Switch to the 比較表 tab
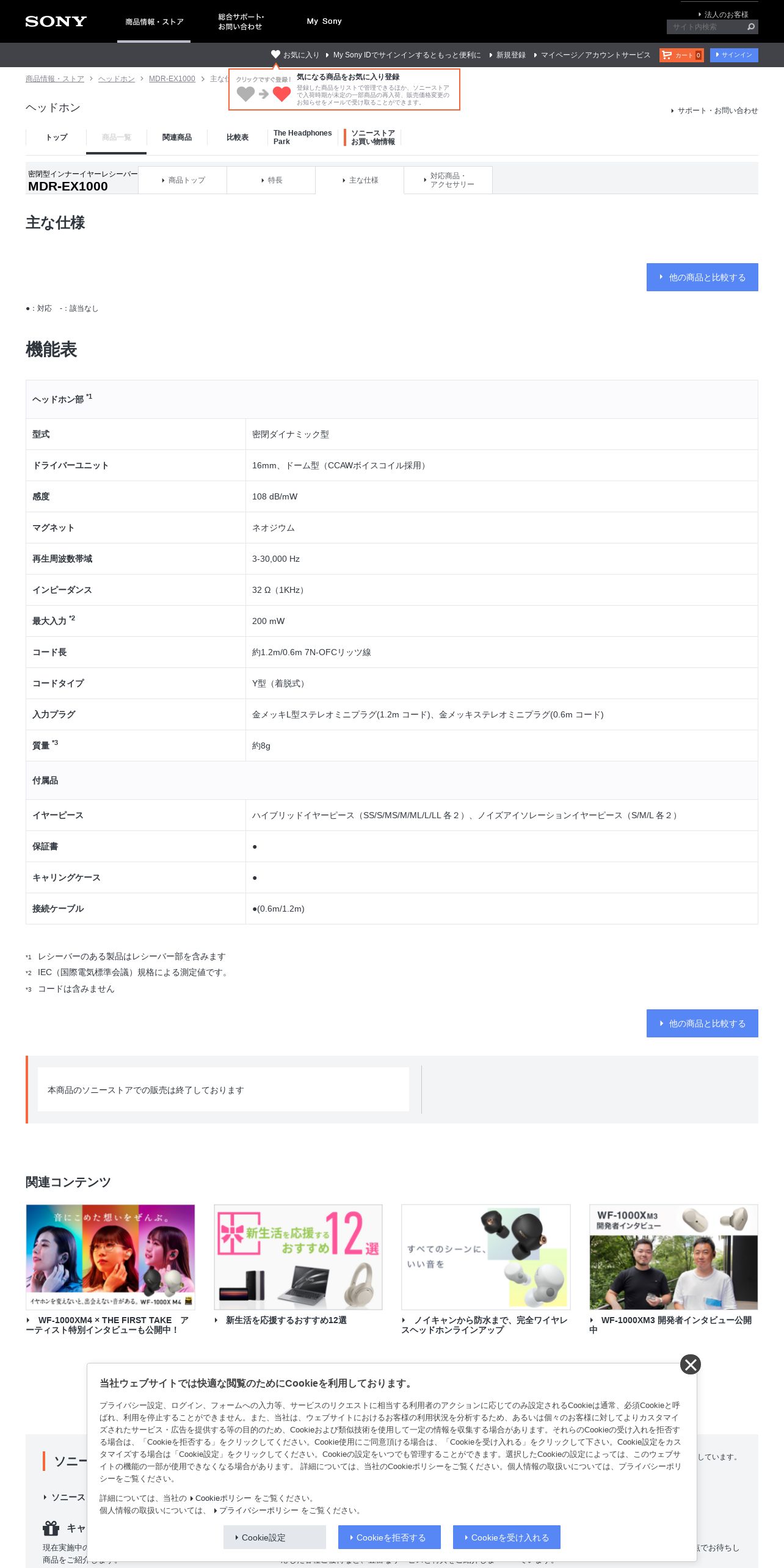 point(238,137)
